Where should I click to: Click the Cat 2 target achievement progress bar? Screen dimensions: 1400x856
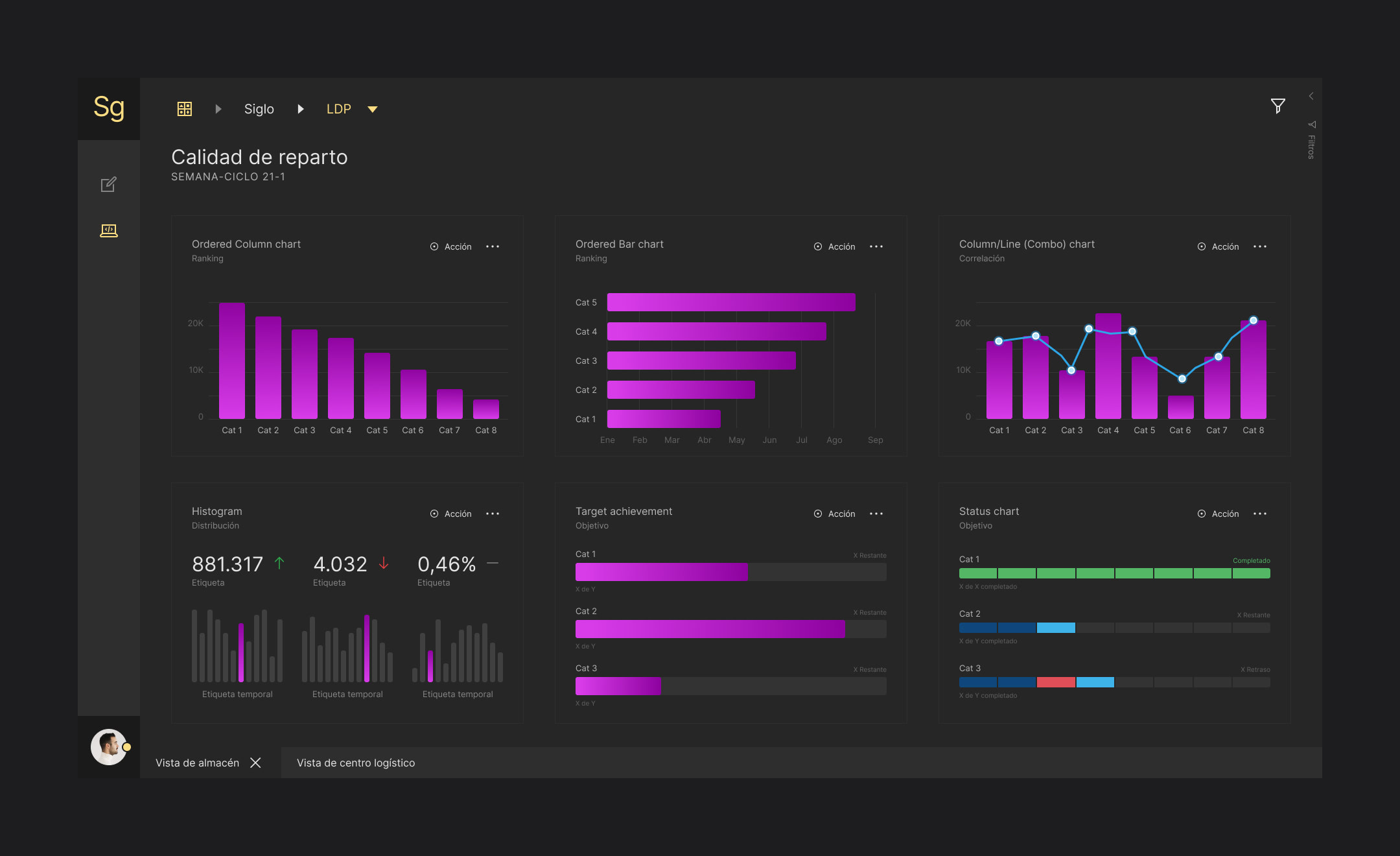pyautogui.click(x=731, y=629)
